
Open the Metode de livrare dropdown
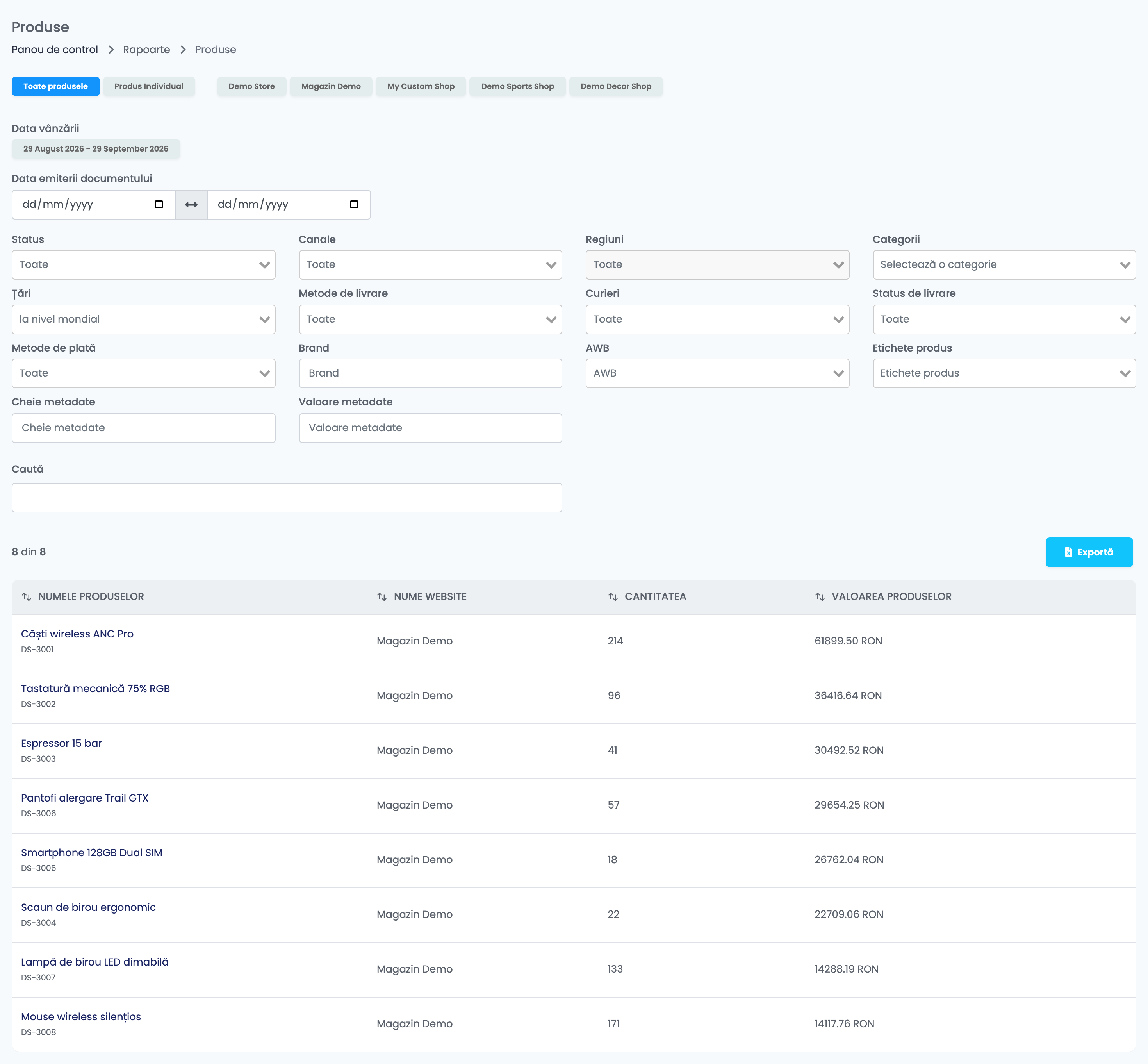[x=430, y=320]
